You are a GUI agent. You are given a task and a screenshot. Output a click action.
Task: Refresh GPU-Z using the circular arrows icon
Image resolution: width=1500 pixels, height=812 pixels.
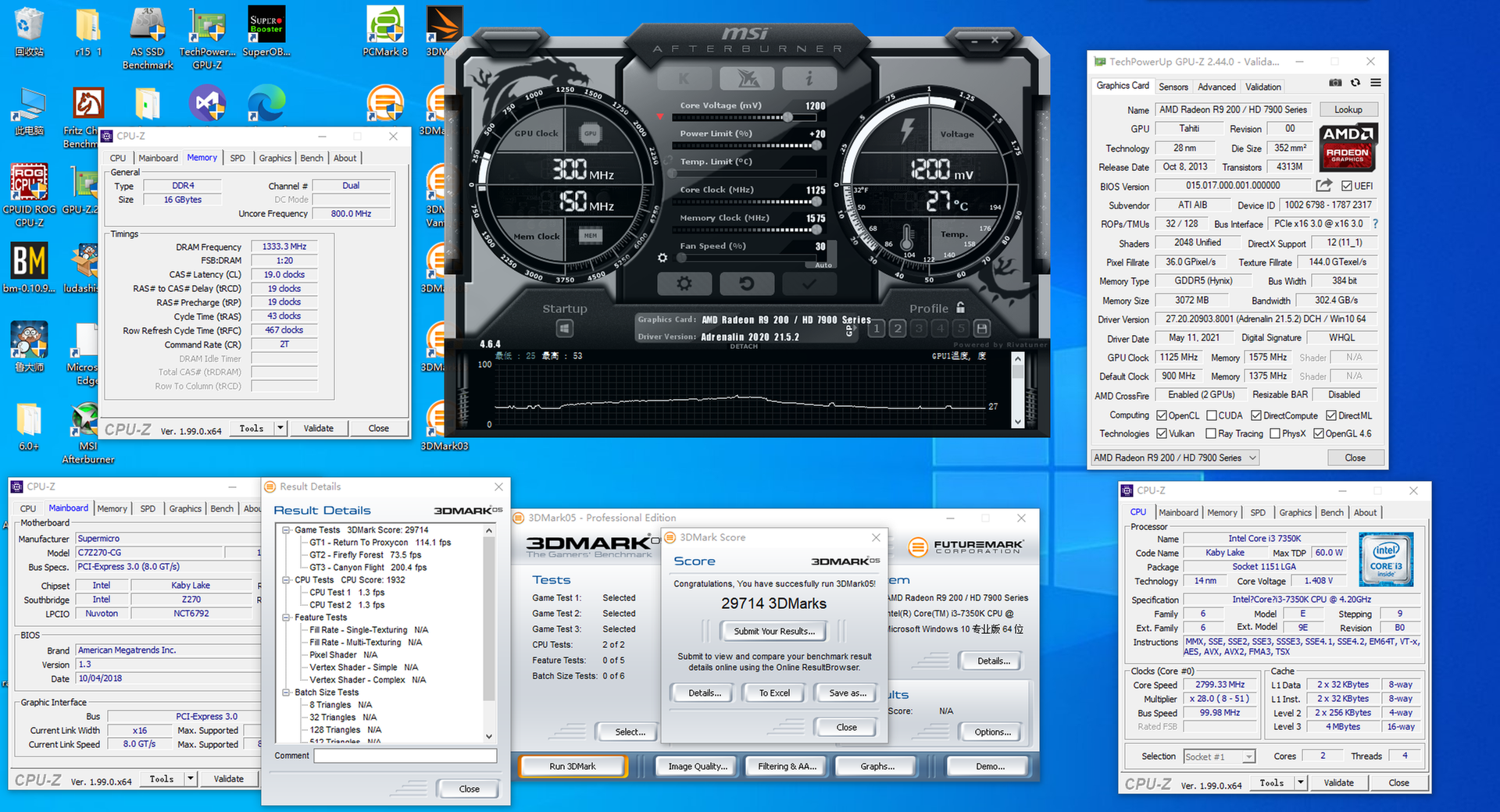point(1355,83)
